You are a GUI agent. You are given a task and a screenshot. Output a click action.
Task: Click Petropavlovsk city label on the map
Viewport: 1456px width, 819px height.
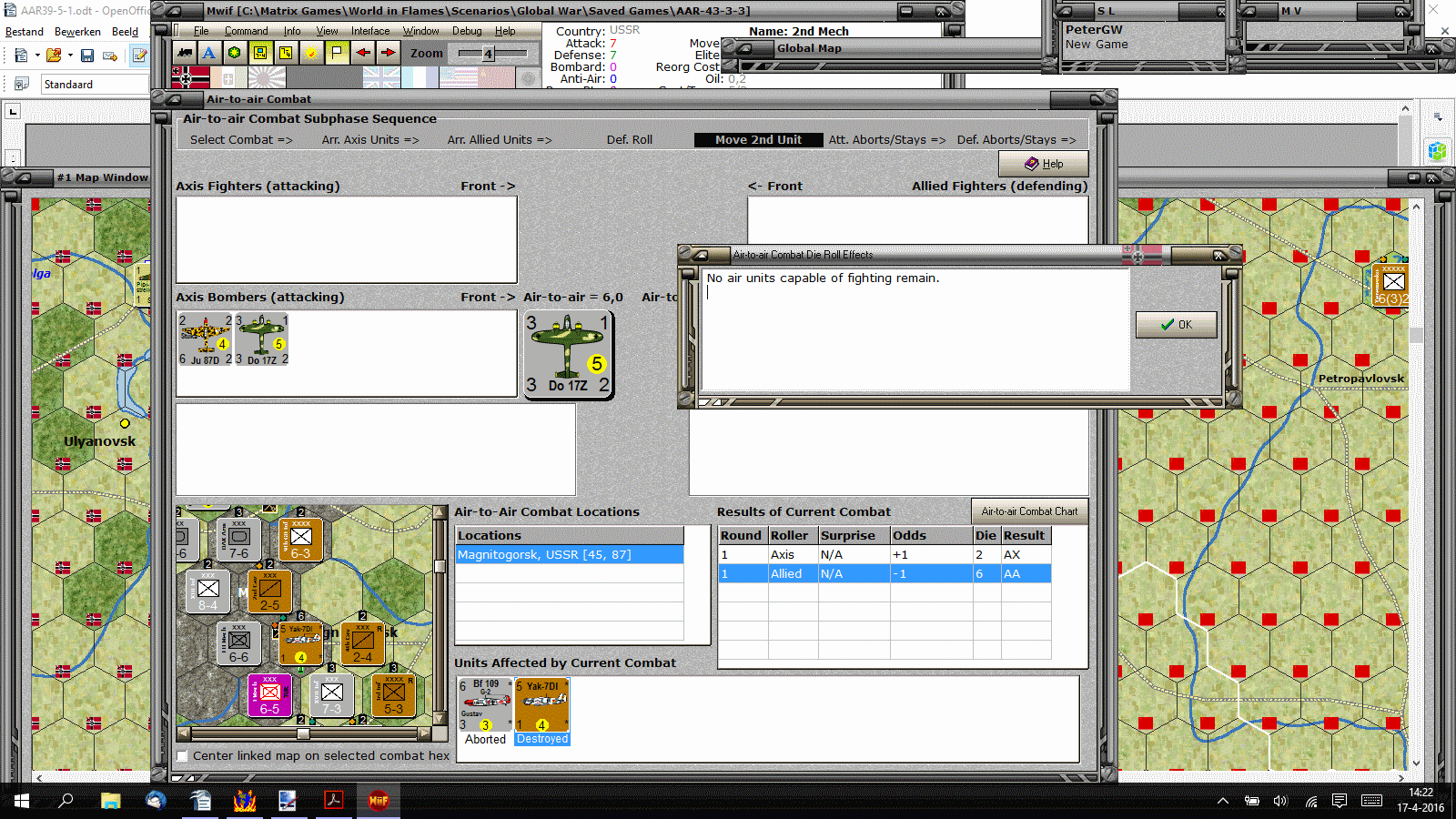(1360, 379)
